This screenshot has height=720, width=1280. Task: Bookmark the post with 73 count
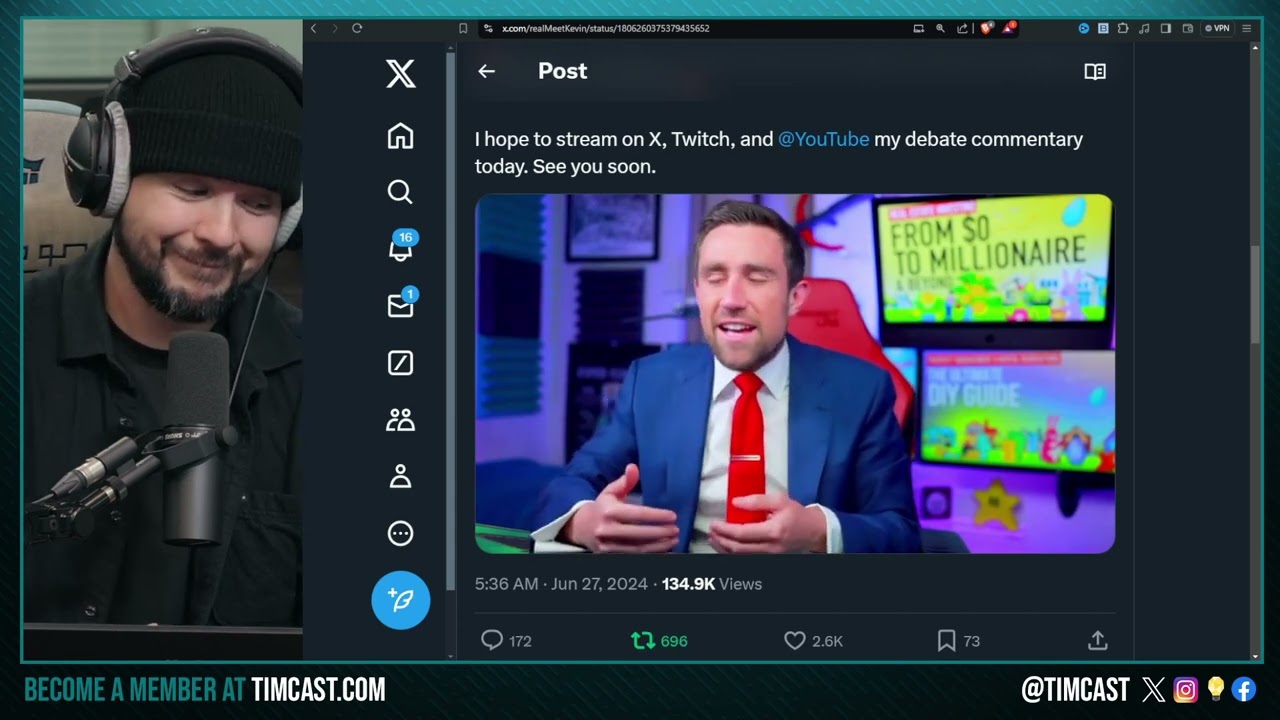[946, 640]
